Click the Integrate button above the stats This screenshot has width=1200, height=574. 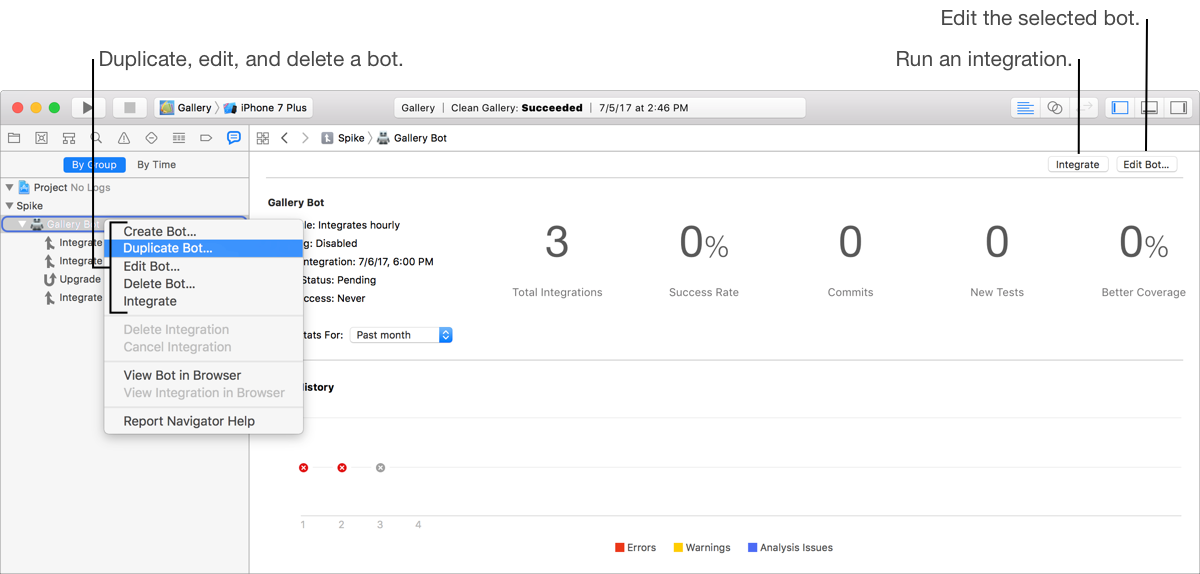[1077, 165]
